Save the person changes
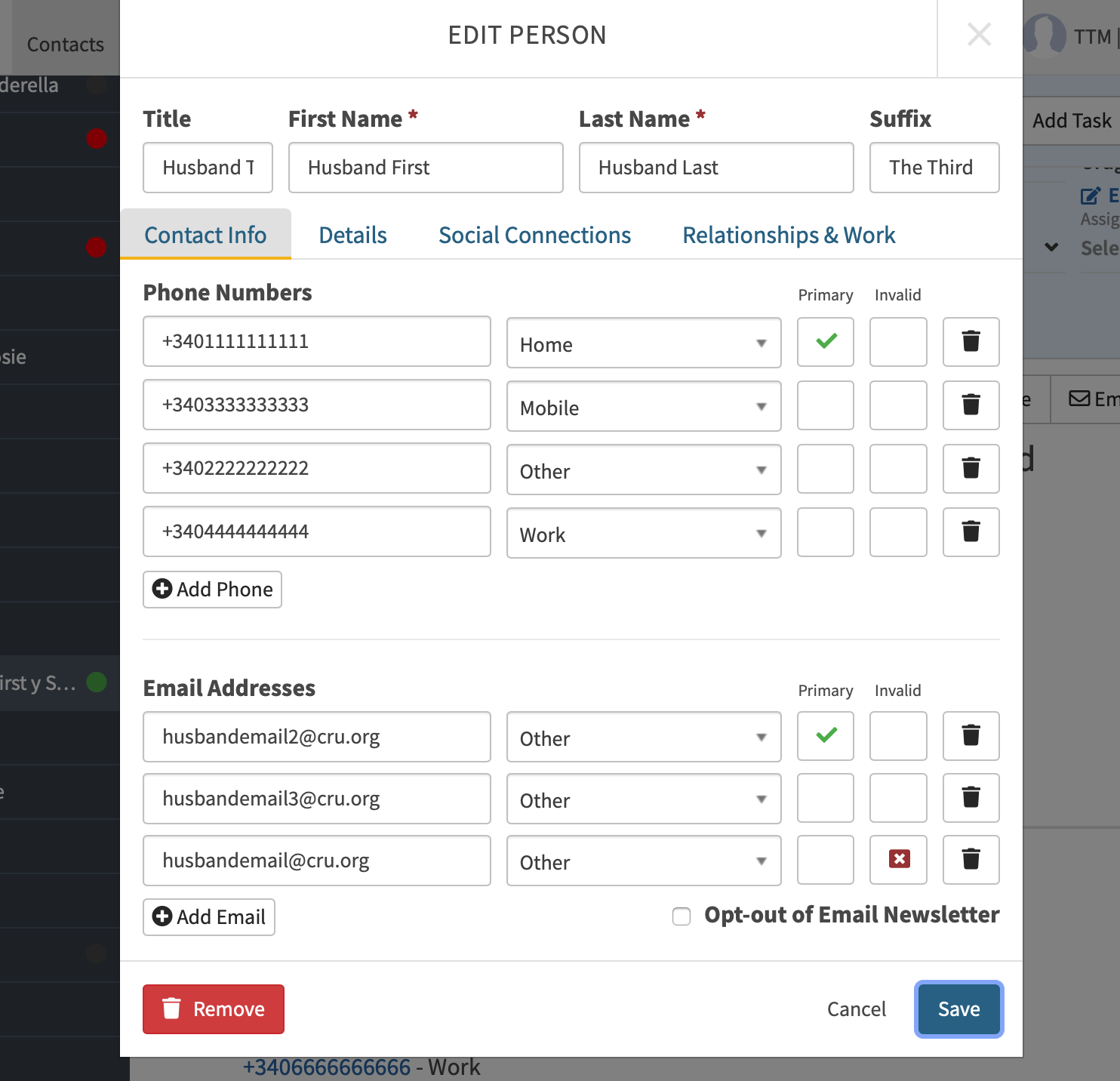The width and height of the screenshot is (1120, 1081). 958,1009
